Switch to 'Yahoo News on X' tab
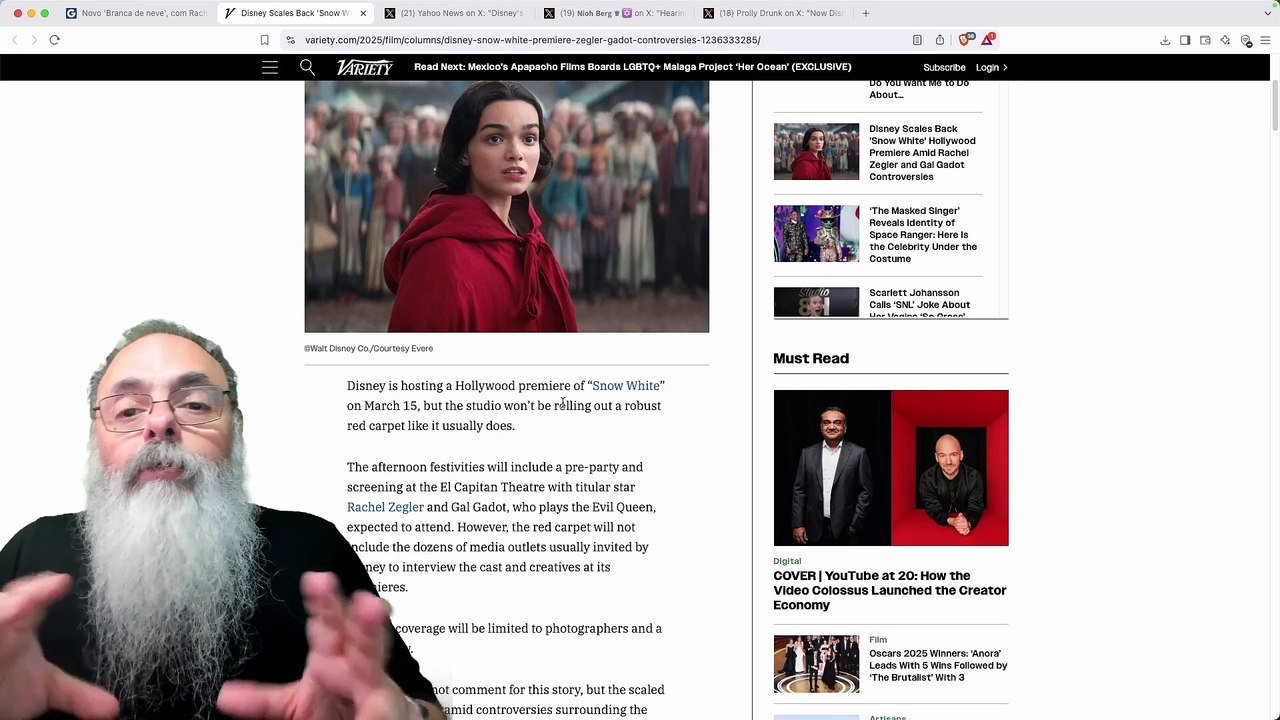This screenshot has height=720, width=1280. (455, 13)
